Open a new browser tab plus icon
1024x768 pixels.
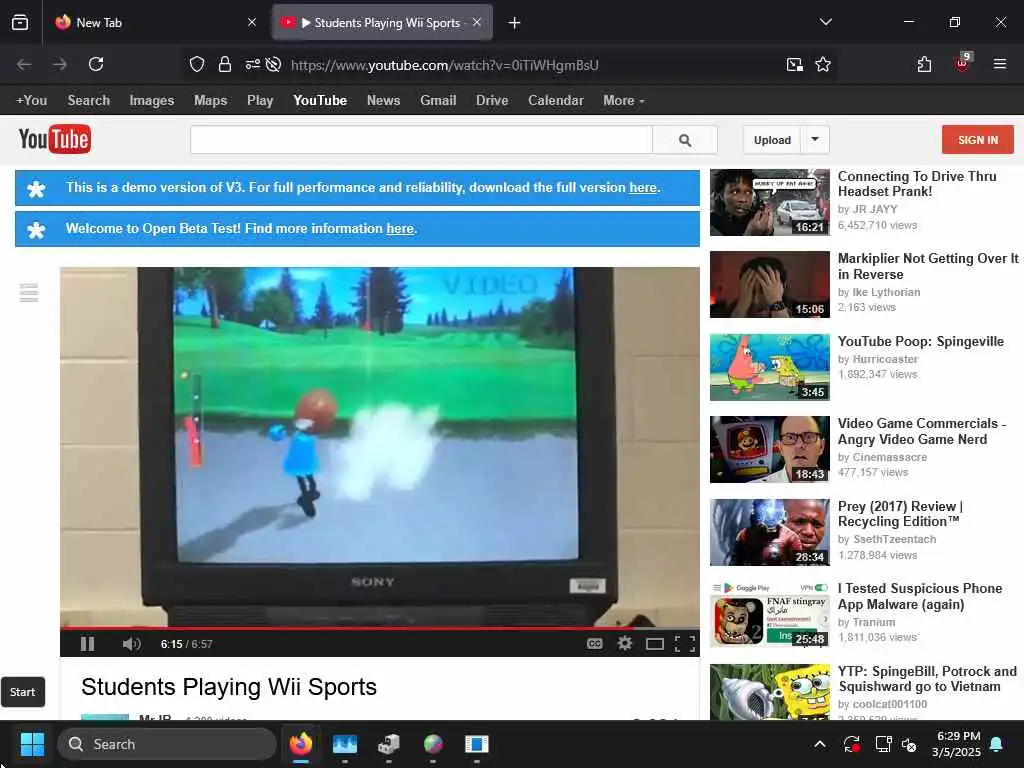click(515, 23)
